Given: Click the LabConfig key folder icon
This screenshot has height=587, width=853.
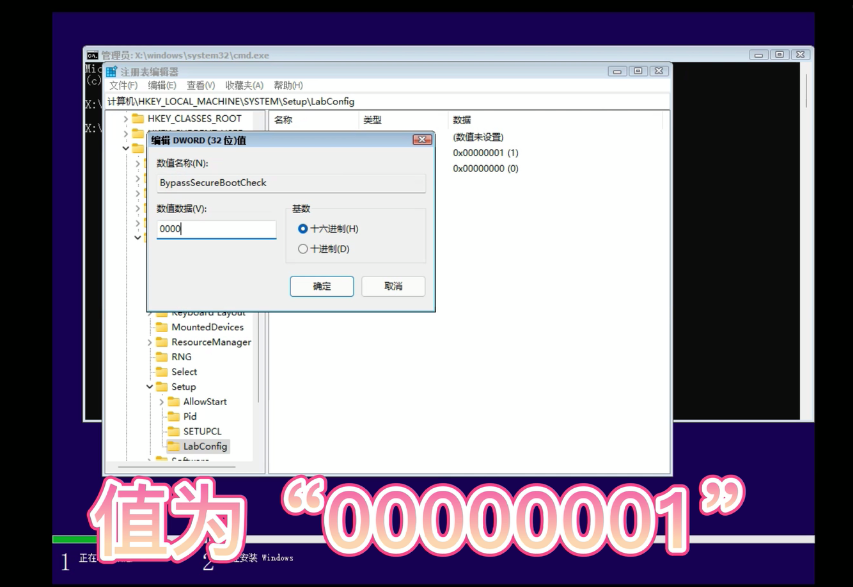Looking at the screenshot, I should [173, 445].
